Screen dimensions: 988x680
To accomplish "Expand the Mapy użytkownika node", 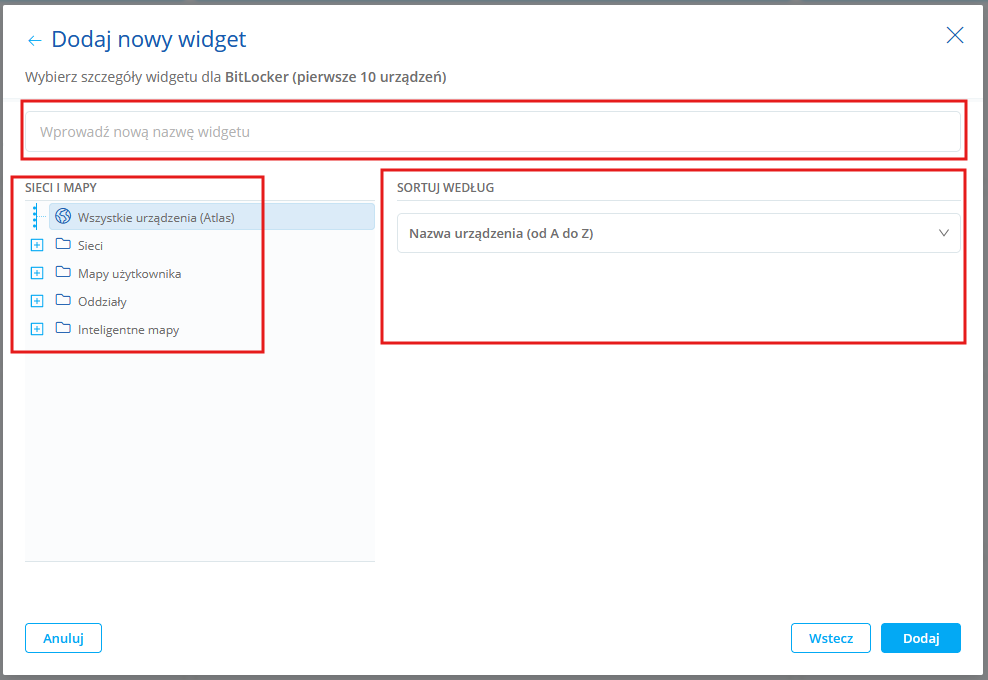I will pos(37,273).
